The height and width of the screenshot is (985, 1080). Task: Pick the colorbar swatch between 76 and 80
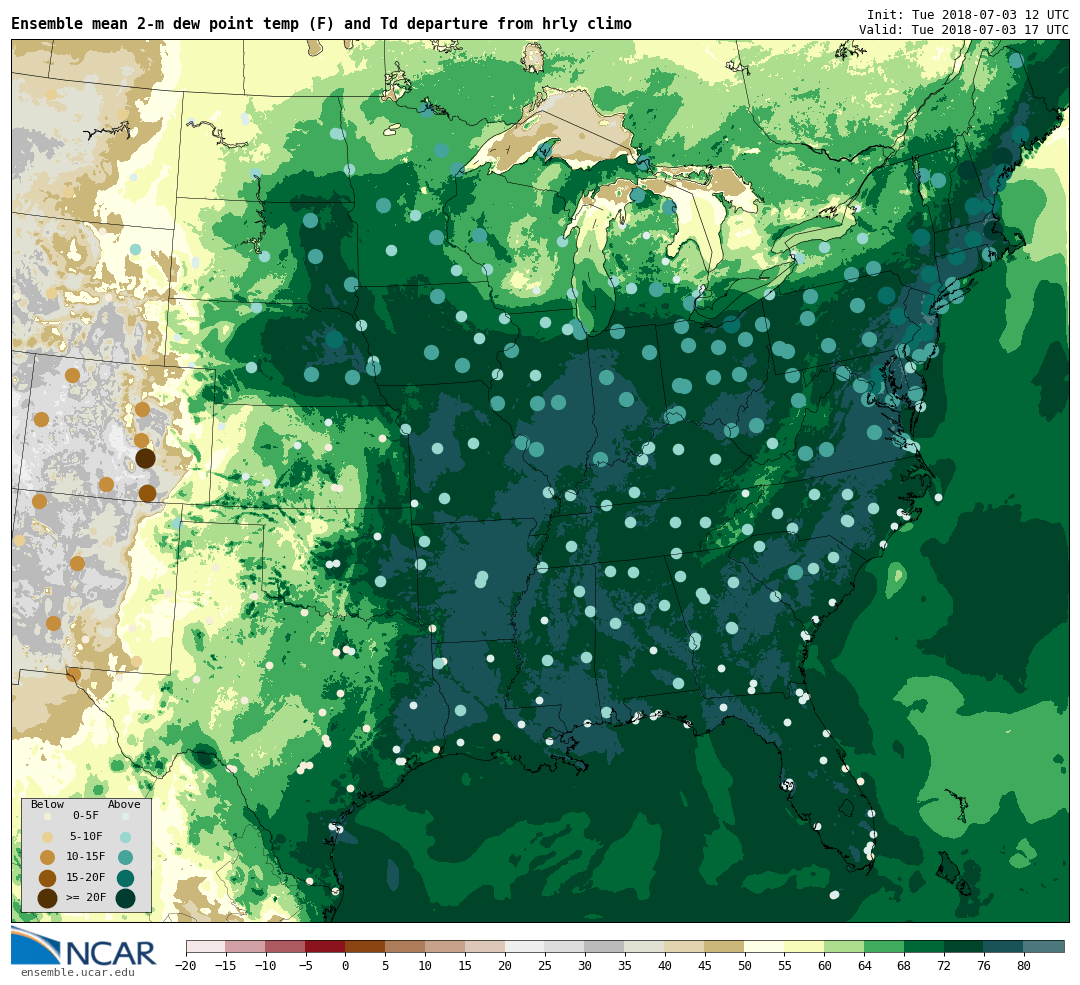pyautogui.click(x=1003, y=946)
